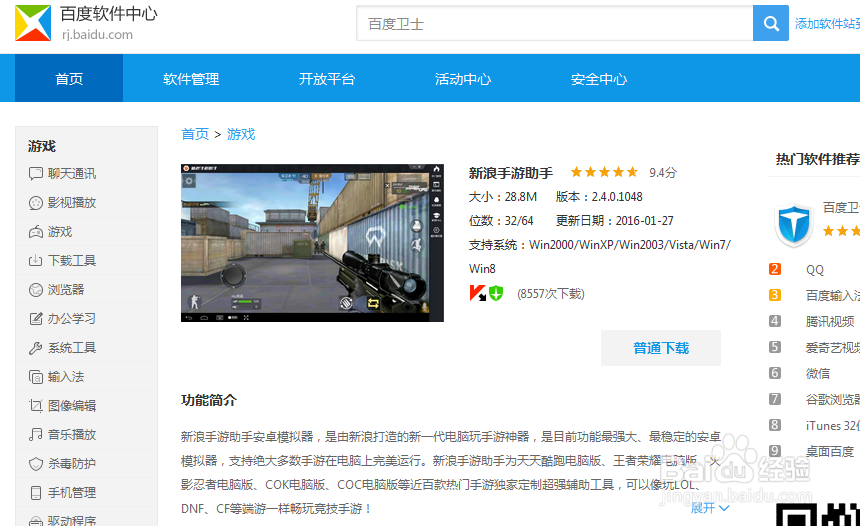Image resolution: width=860 pixels, height=526 pixels.
Task: Open the 活动中心 navigation tab
Action: pyautogui.click(x=463, y=79)
